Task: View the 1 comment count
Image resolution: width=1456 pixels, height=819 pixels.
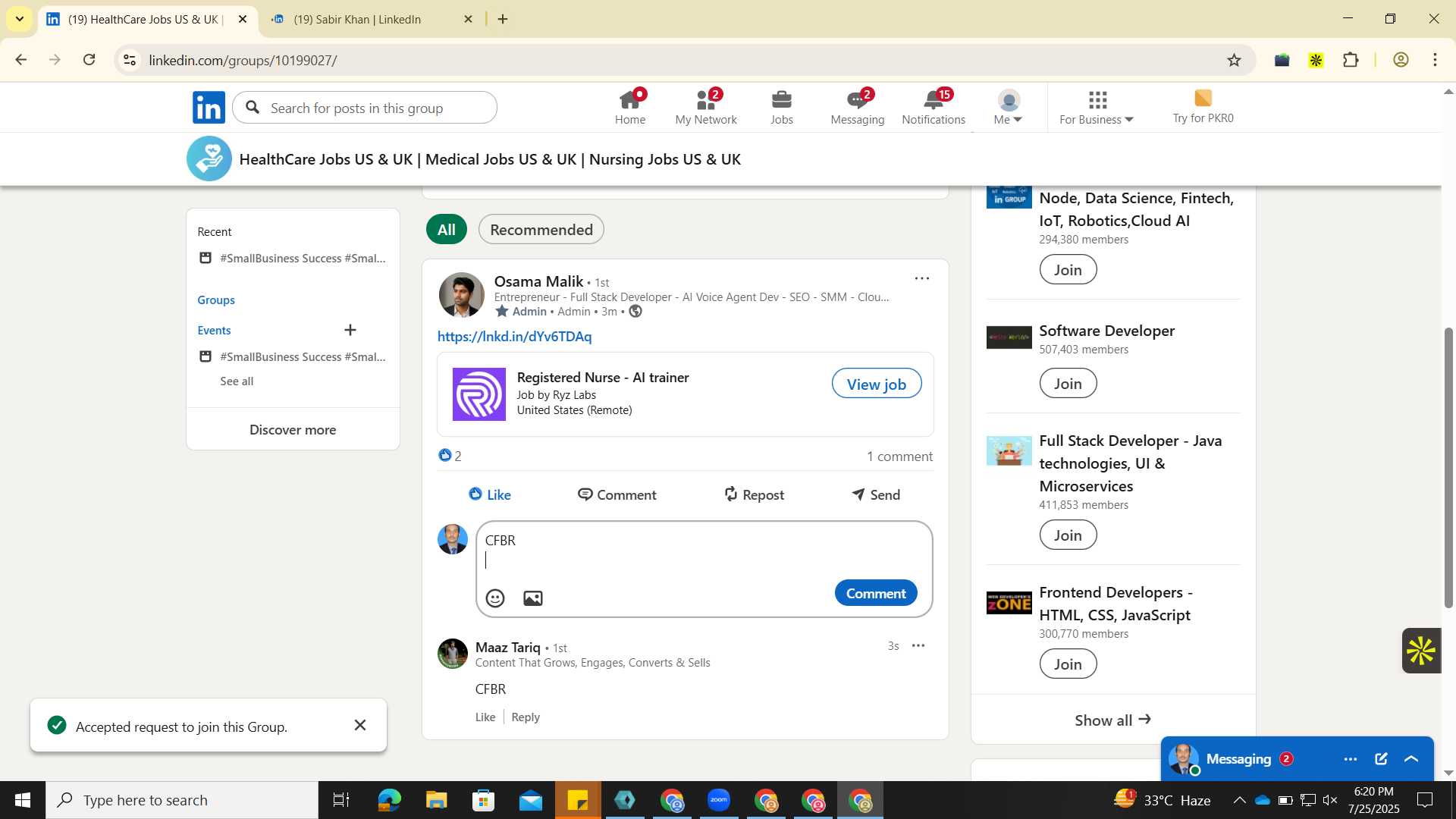Action: (x=899, y=457)
